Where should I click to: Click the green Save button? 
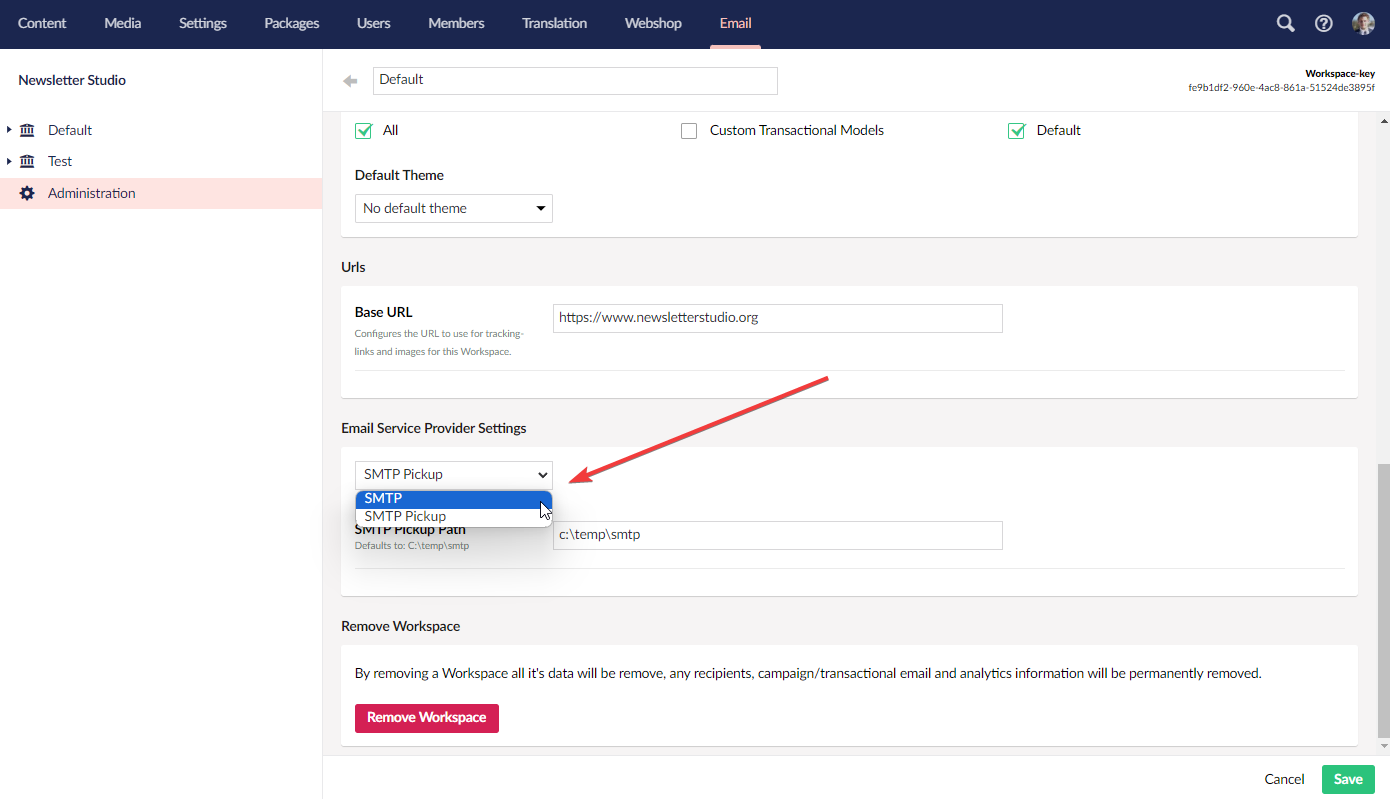(x=1348, y=779)
